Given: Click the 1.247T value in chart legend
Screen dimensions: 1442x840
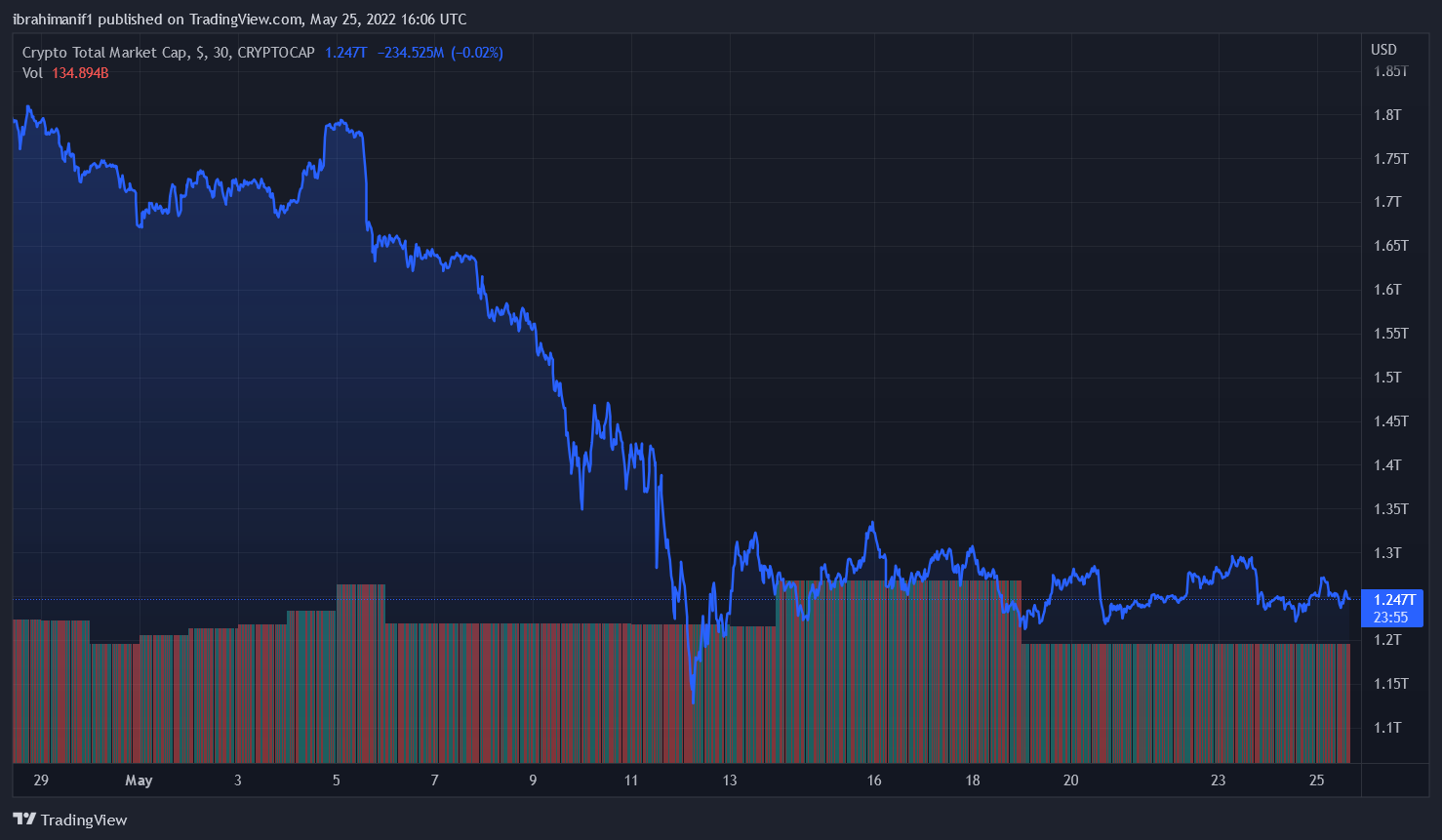Looking at the screenshot, I should [x=345, y=53].
